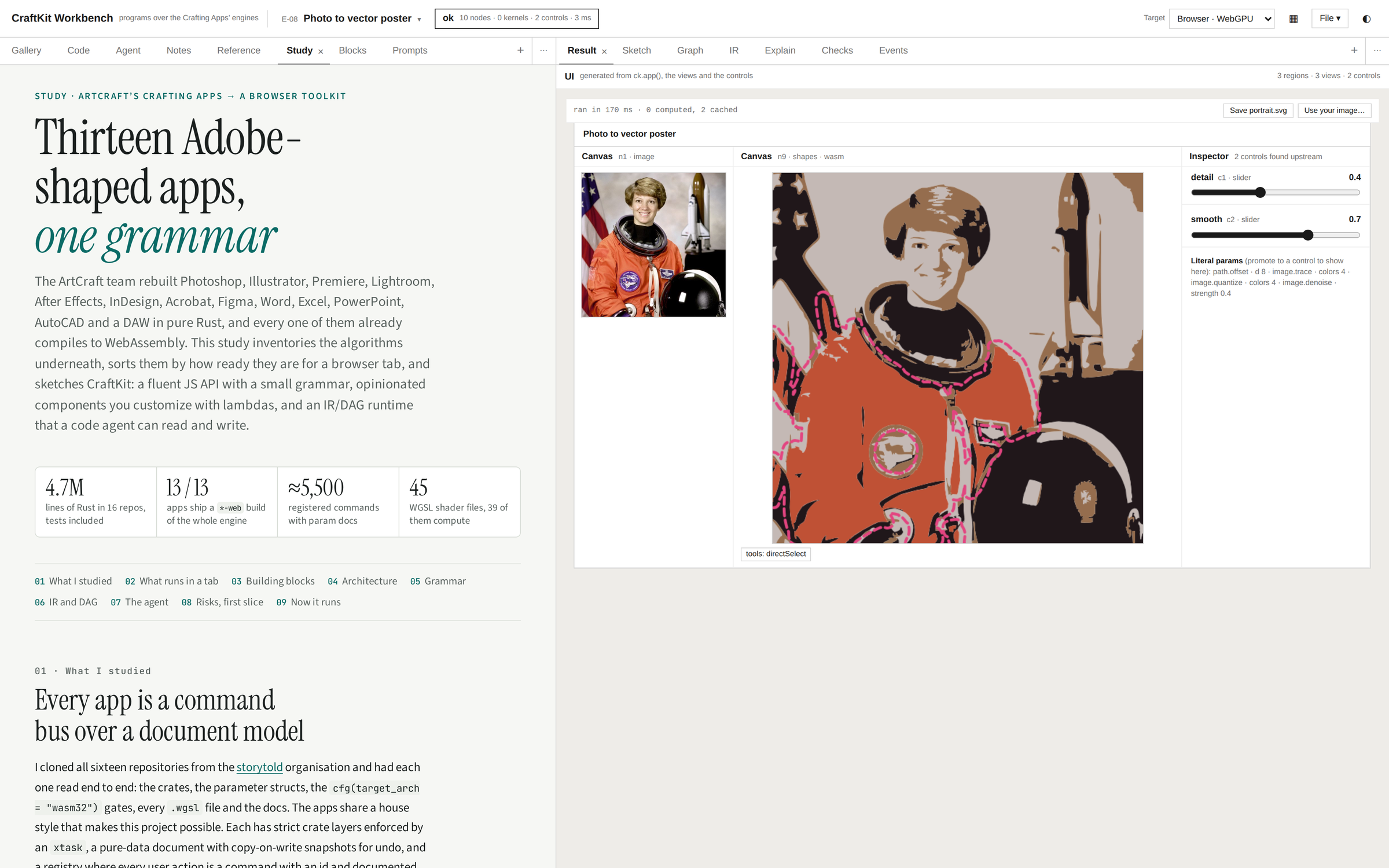The image size is (1389, 868).
Task: Jump to 03 Building blocks
Action: 273,581
